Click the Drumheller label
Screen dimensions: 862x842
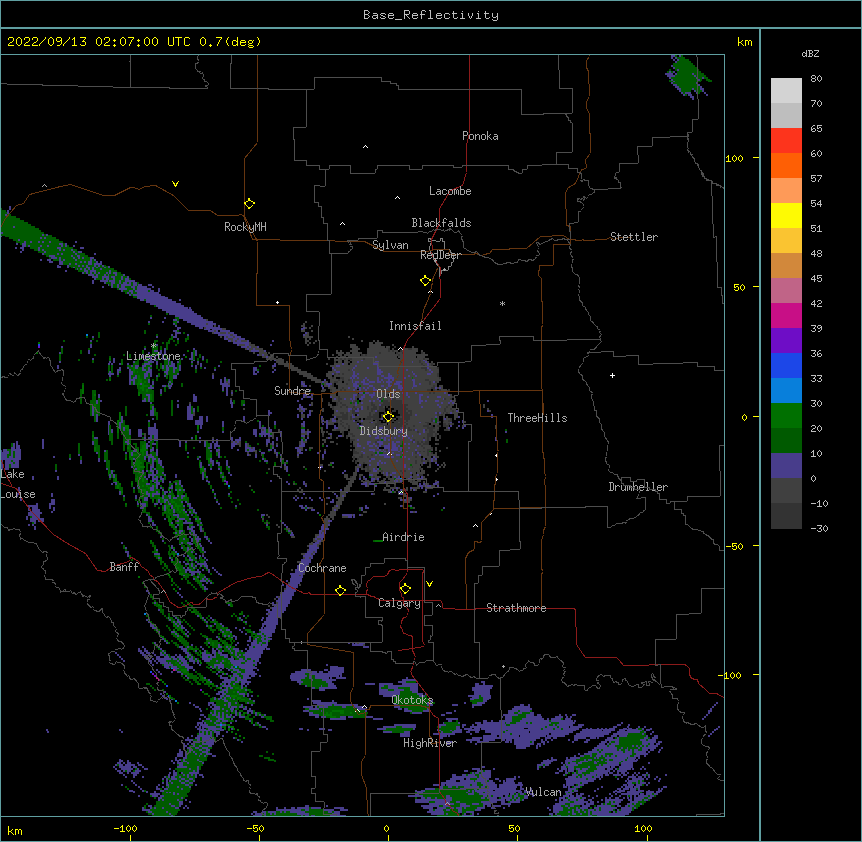click(638, 487)
